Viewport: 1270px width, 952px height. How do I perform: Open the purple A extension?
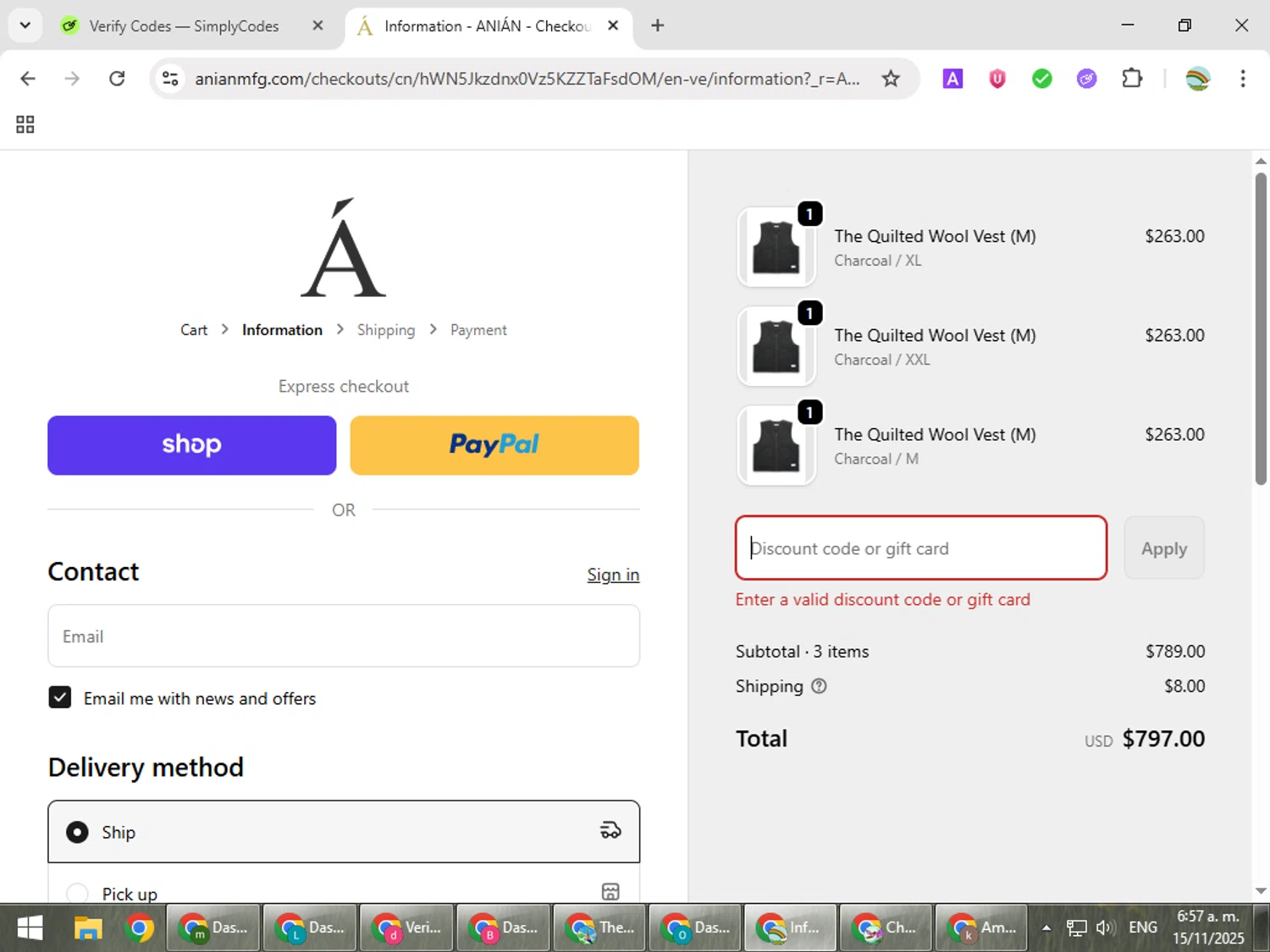pos(952,79)
